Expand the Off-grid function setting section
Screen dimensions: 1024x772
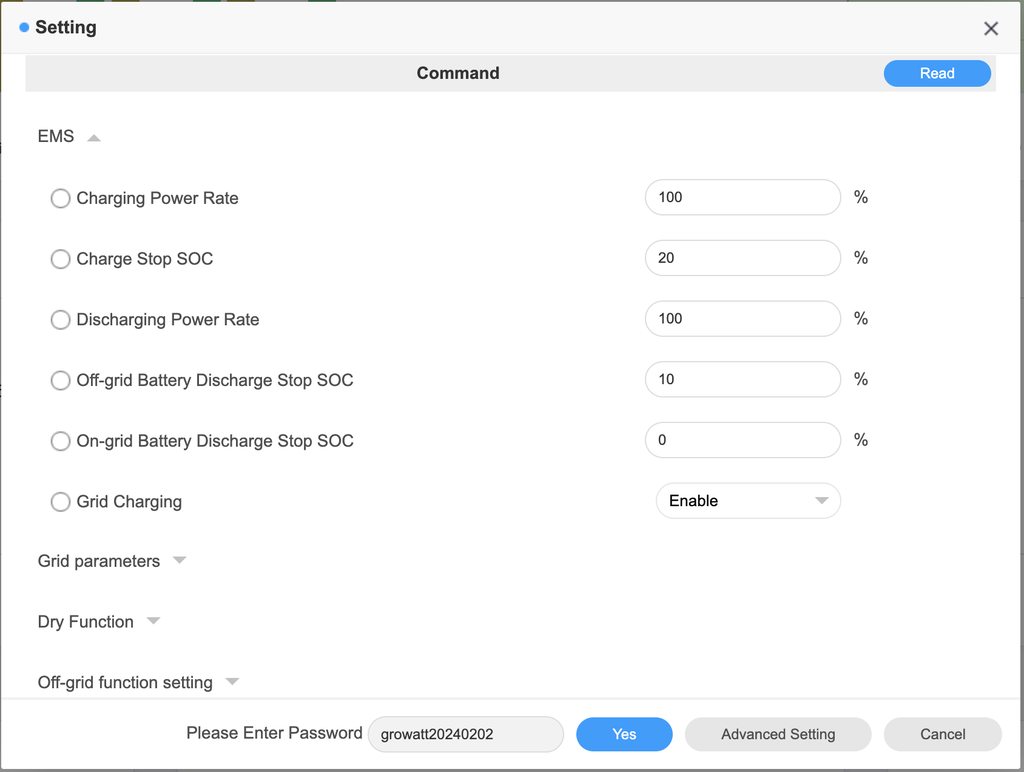point(232,682)
